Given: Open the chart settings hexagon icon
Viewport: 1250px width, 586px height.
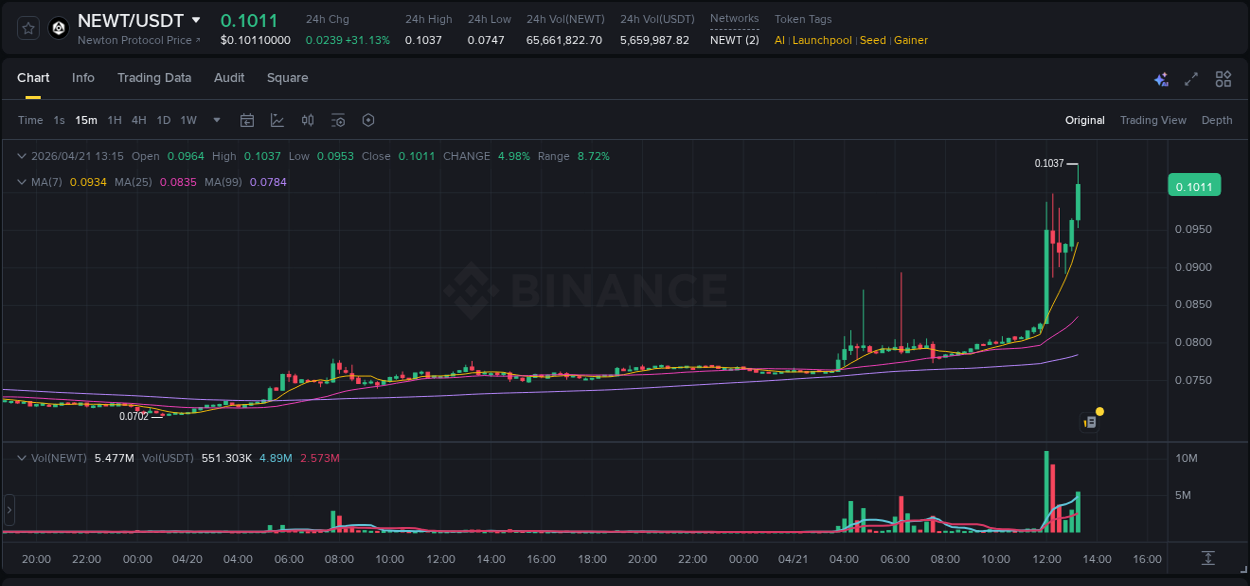Looking at the screenshot, I should pos(368,120).
